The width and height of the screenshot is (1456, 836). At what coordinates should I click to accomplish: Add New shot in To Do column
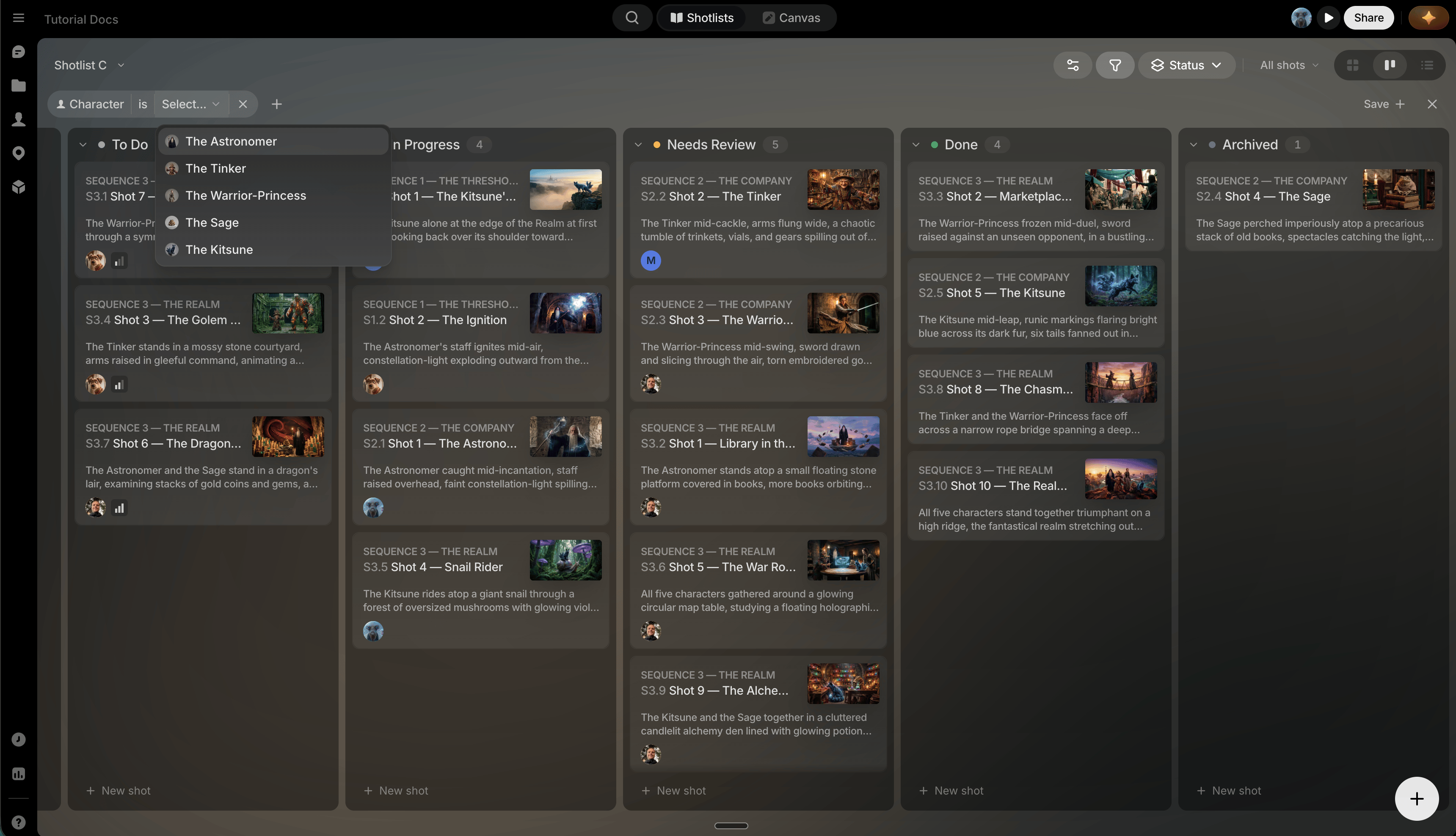click(119, 791)
